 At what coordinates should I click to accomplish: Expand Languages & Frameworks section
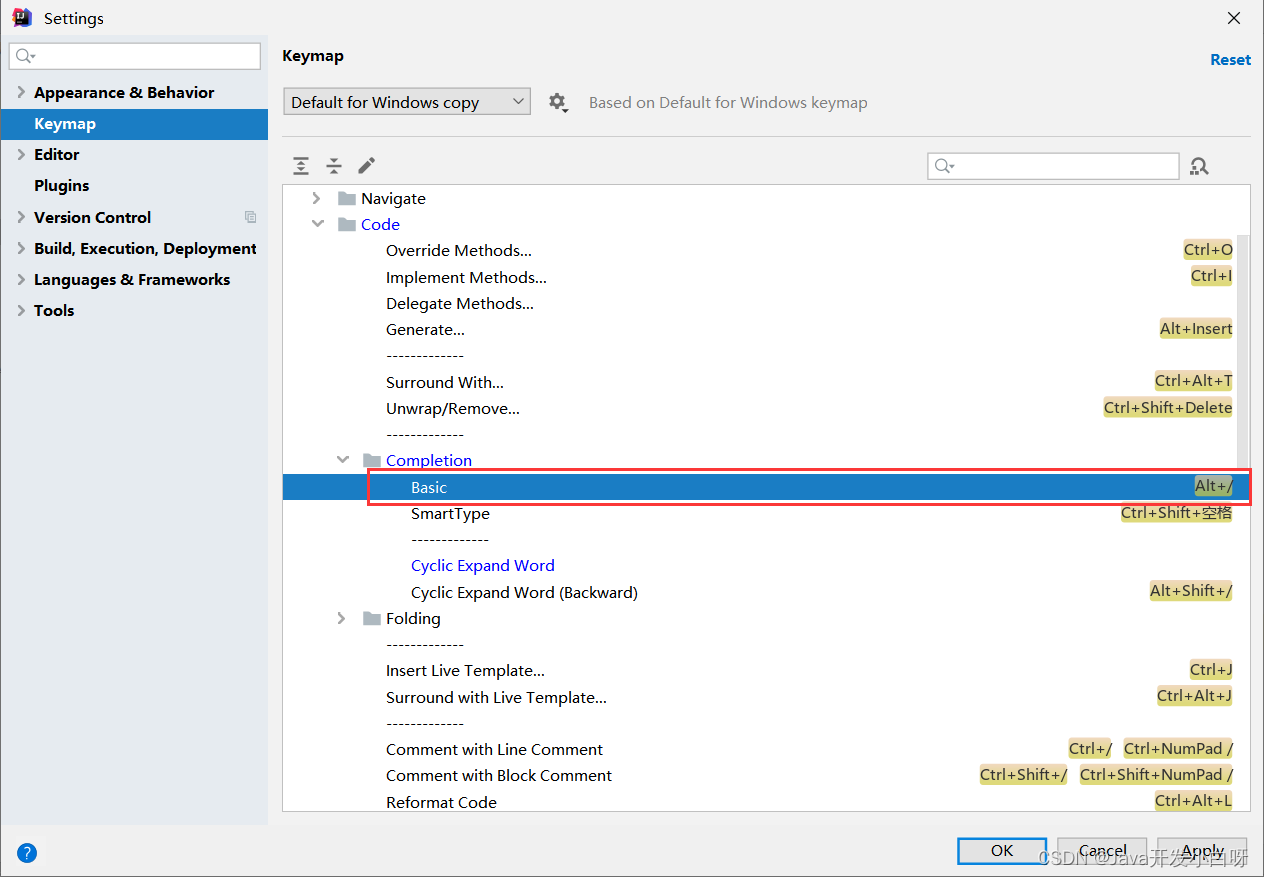pyautogui.click(x=20, y=279)
